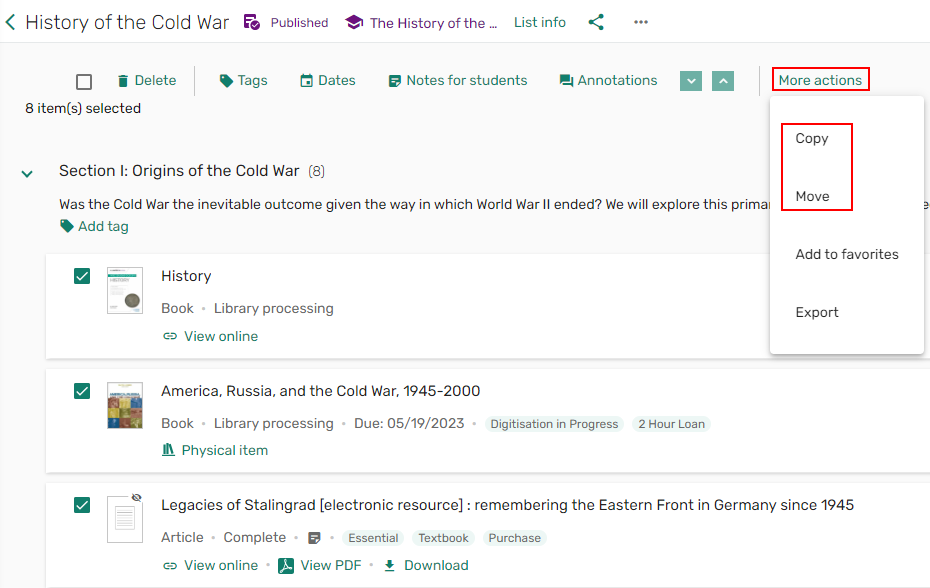
Task: Click the Digitisation in Progress tag
Action: click(x=554, y=424)
